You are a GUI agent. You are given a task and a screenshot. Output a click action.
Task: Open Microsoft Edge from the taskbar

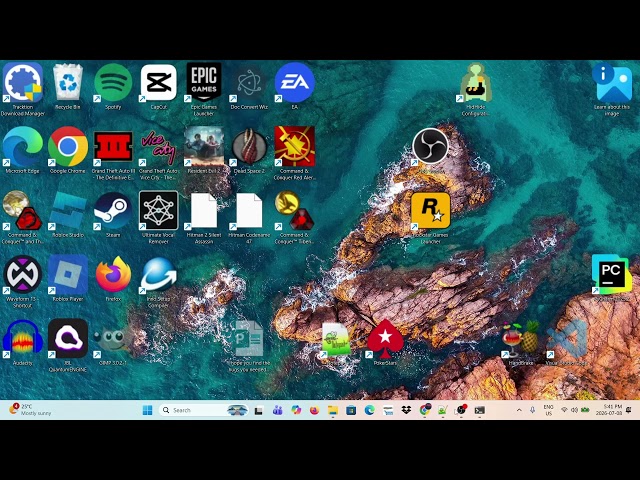(x=369, y=410)
